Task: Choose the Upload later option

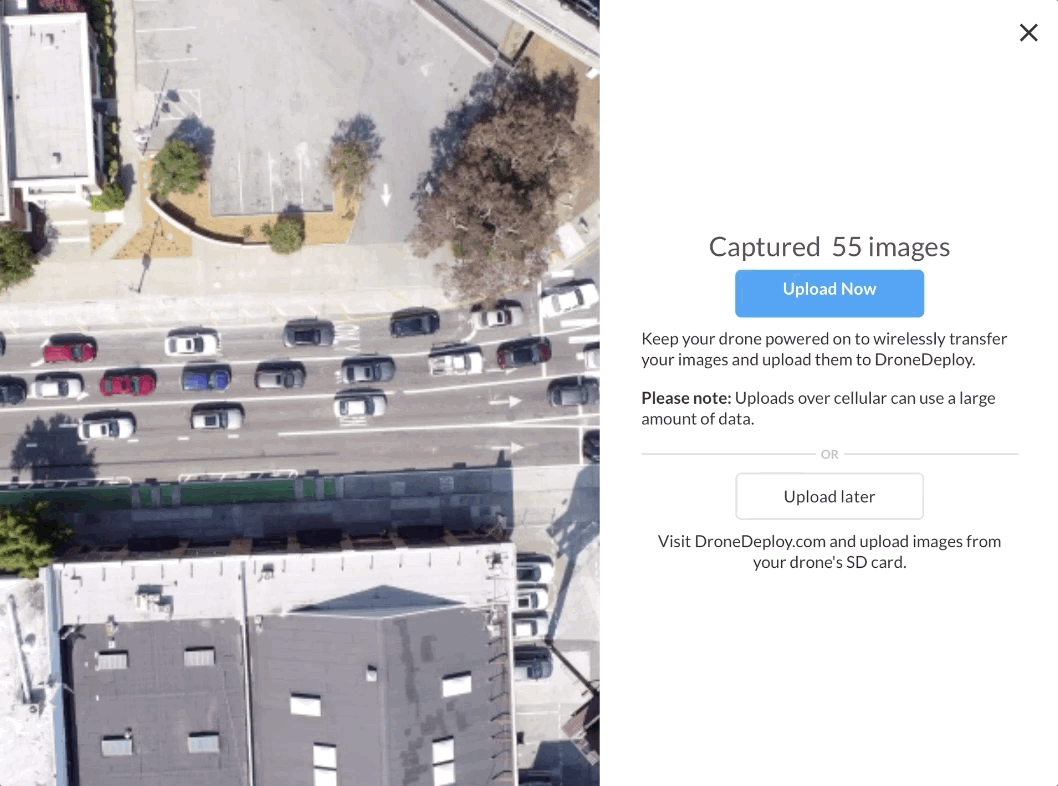Action: tap(829, 497)
